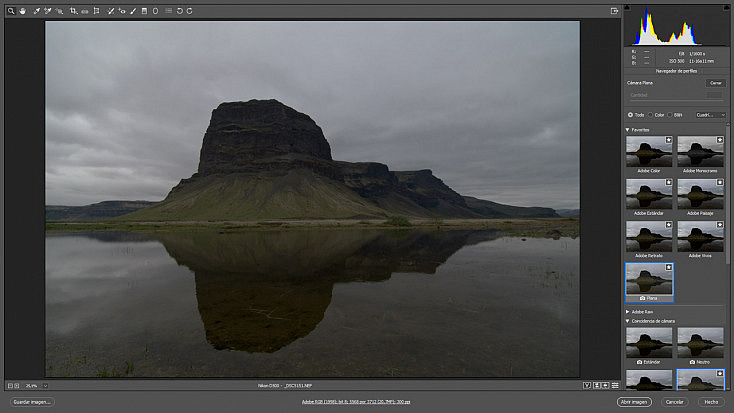Image resolution: width=734 pixels, height=413 pixels.
Task: Click the zoom out minus button
Action: [x=10, y=386]
